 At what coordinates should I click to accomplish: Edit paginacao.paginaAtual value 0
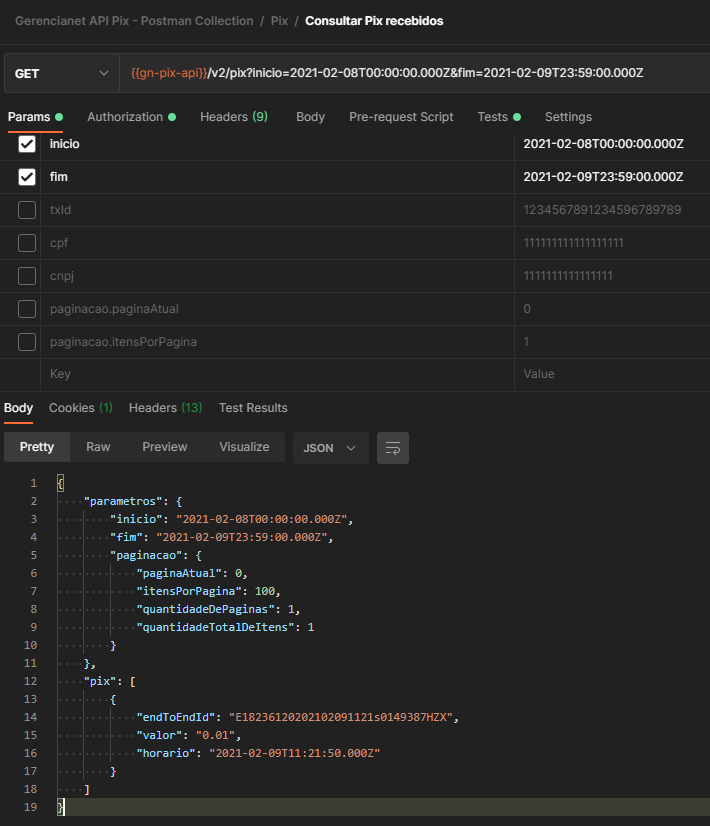pyautogui.click(x=612, y=309)
